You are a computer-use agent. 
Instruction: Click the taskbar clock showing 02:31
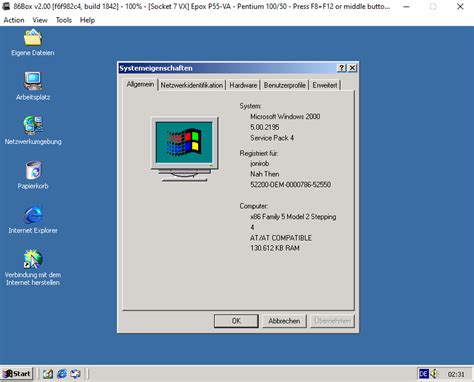coord(456,374)
